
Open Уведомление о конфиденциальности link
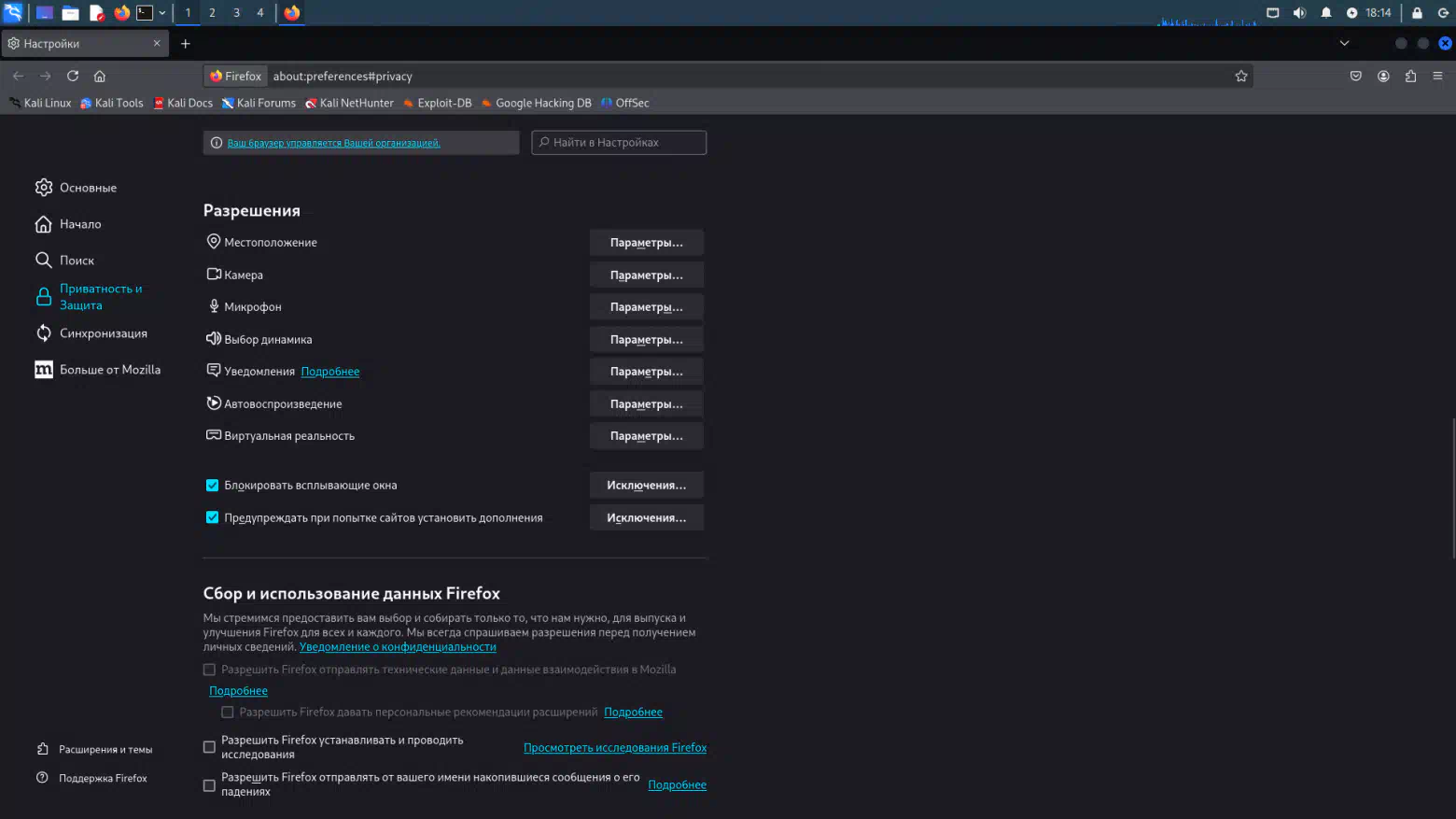coord(398,647)
